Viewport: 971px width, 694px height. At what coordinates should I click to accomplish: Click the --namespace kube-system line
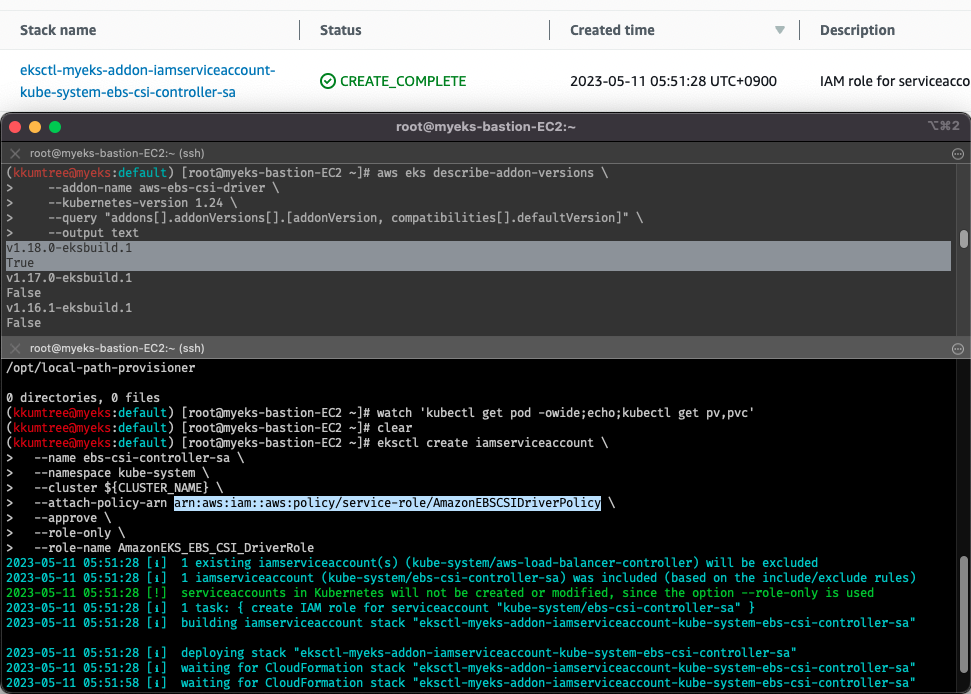point(121,473)
